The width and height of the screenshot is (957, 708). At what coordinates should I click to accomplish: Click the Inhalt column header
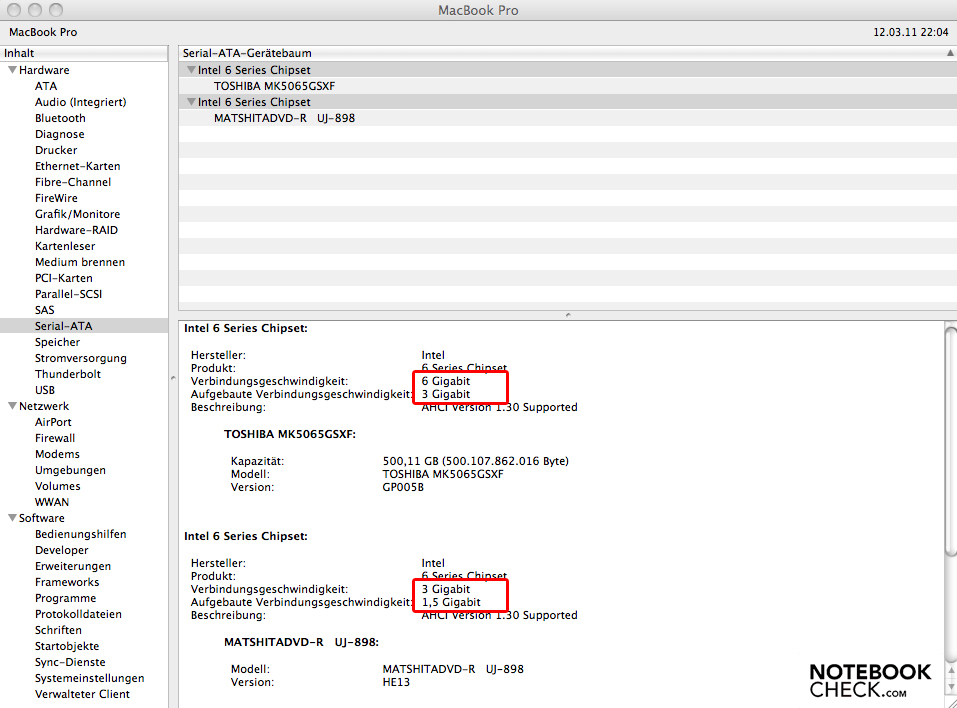click(x=84, y=53)
